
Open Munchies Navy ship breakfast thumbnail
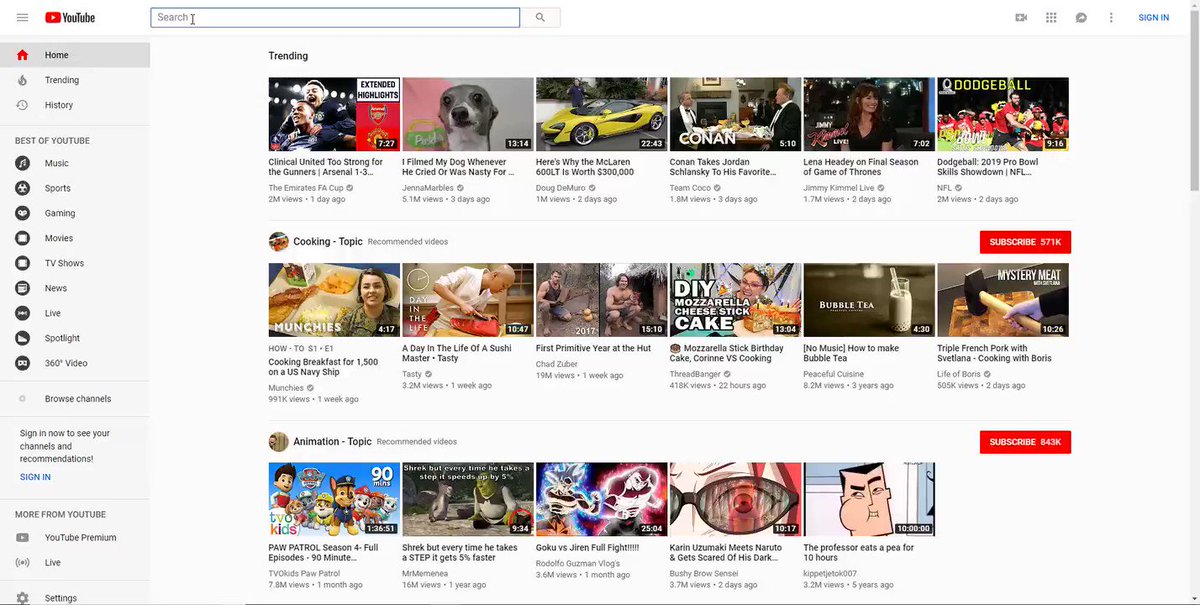tap(334, 300)
